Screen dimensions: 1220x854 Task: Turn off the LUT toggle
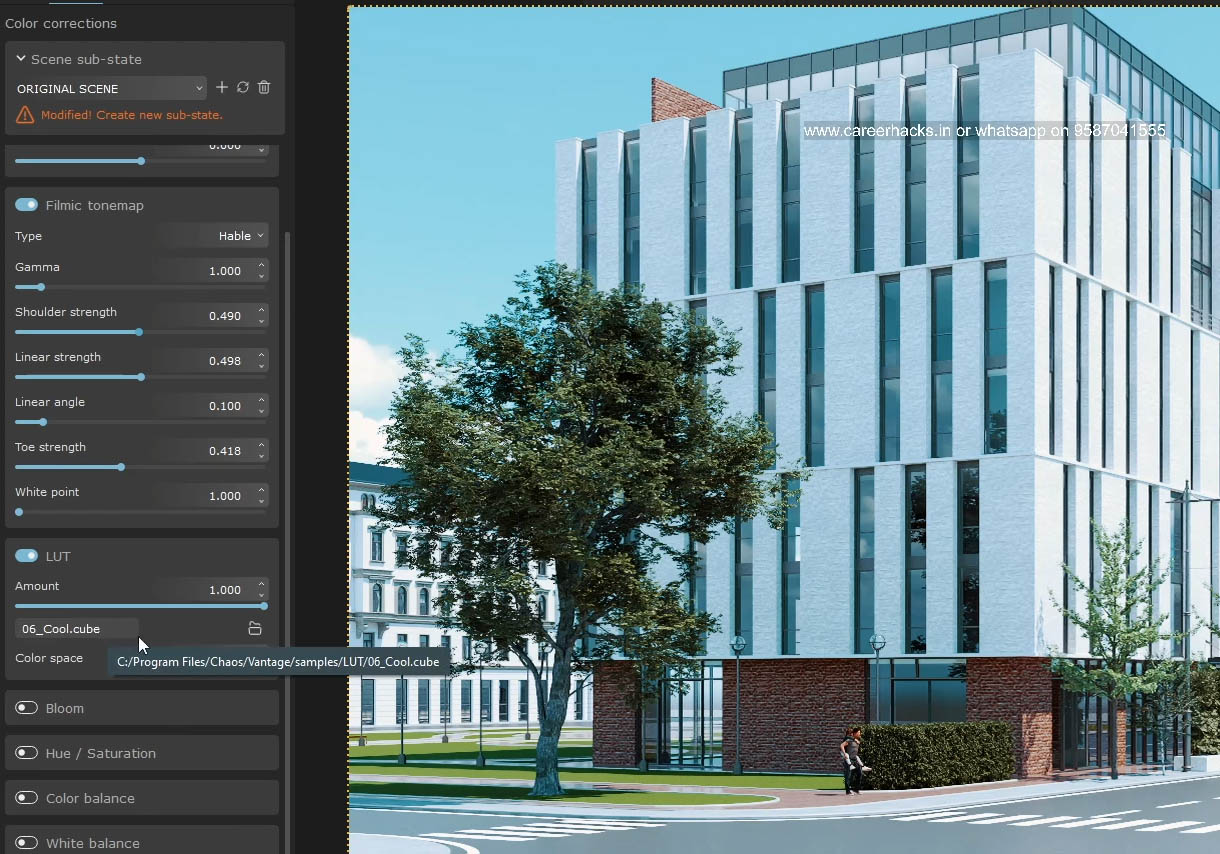26,556
